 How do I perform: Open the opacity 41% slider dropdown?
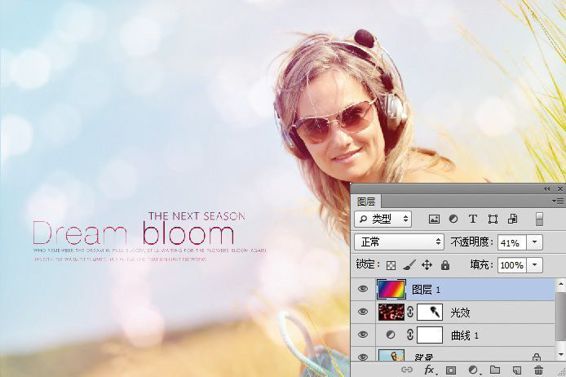pos(535,242)
